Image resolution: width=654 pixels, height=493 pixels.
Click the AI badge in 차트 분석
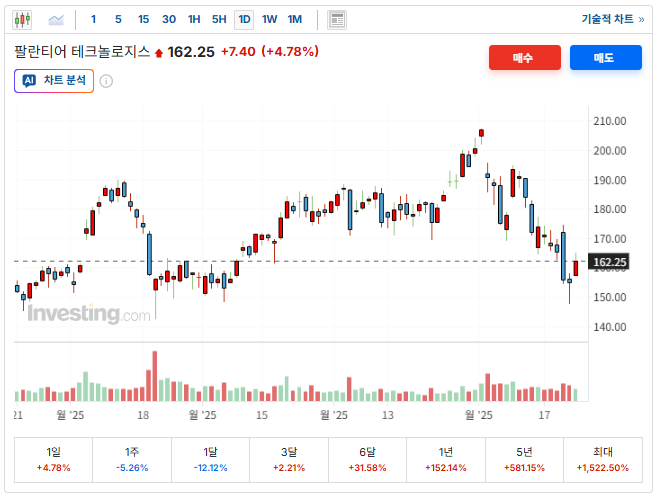[x=29, y=80]
